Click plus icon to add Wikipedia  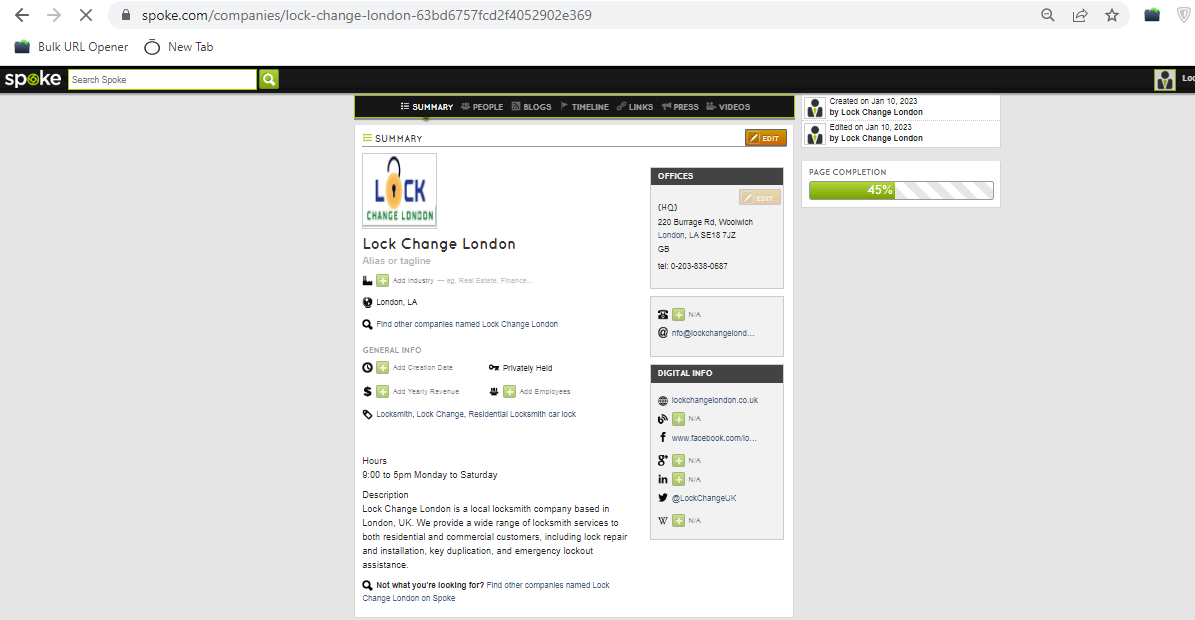coord(678,521)
